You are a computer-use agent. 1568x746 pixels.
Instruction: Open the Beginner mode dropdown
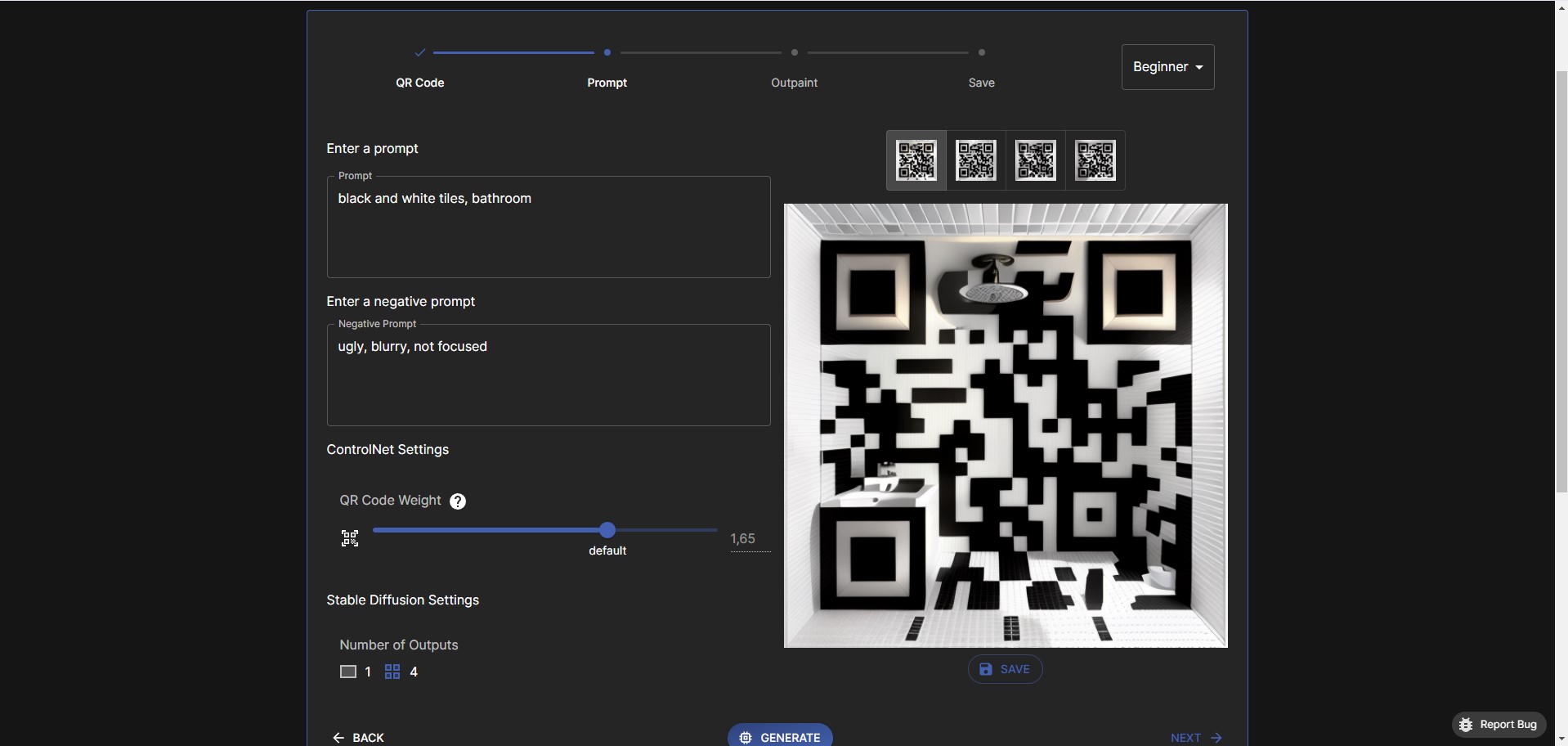1167,67
